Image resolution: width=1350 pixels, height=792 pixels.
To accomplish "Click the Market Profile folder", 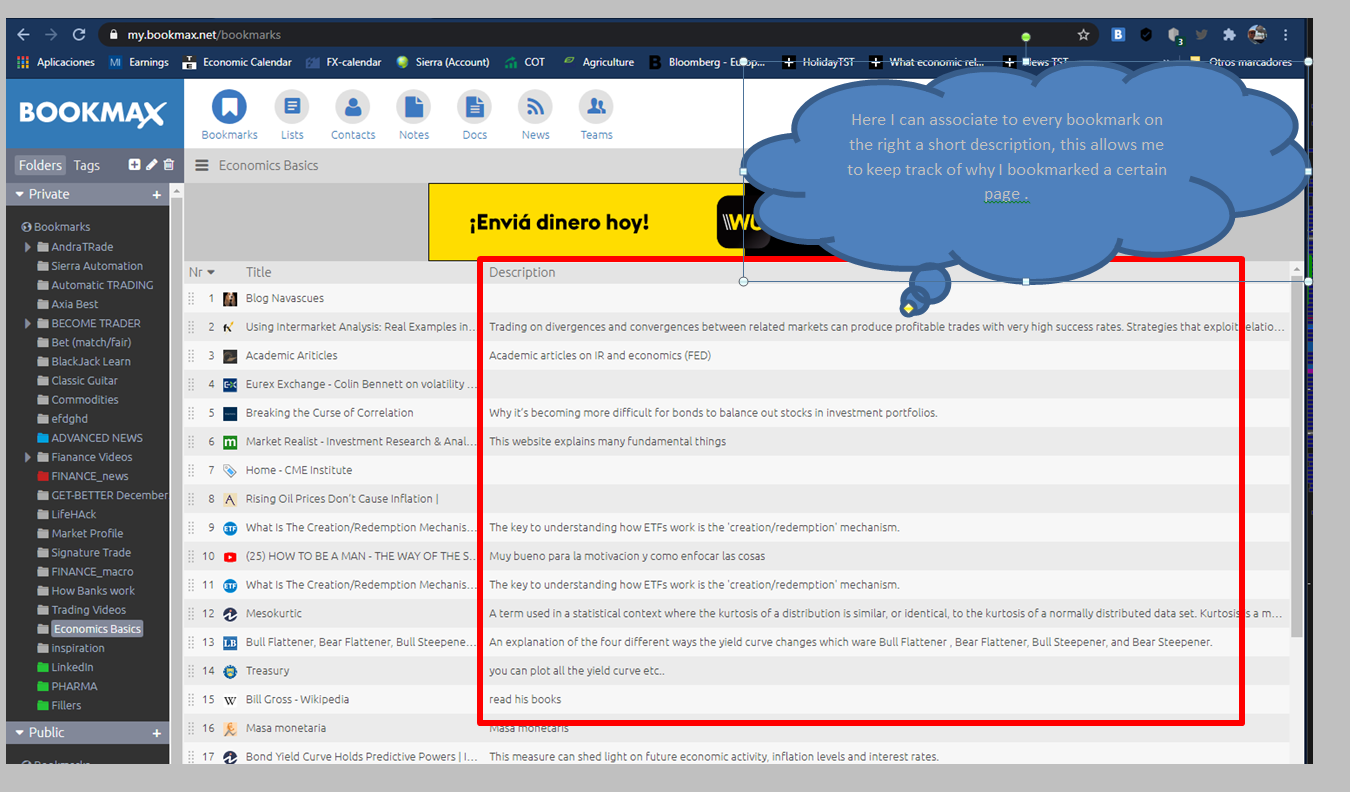I will coord(87,533).
